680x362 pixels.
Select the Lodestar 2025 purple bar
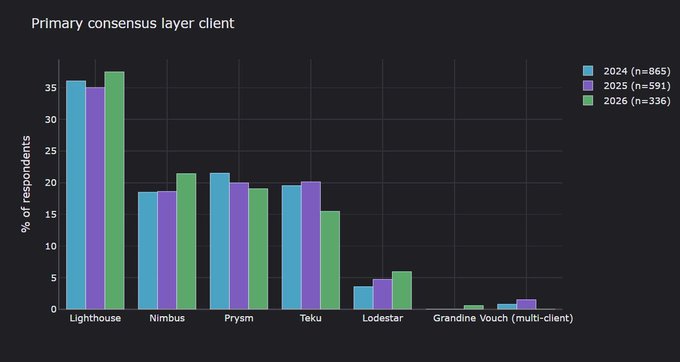click(x=382, y=294)
